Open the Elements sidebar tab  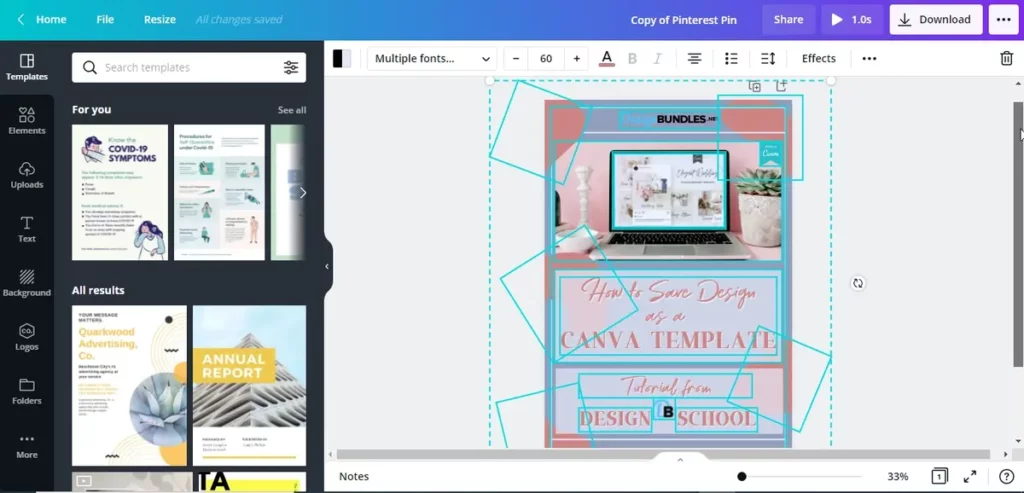pyautogui.click(x=27, y=121)
